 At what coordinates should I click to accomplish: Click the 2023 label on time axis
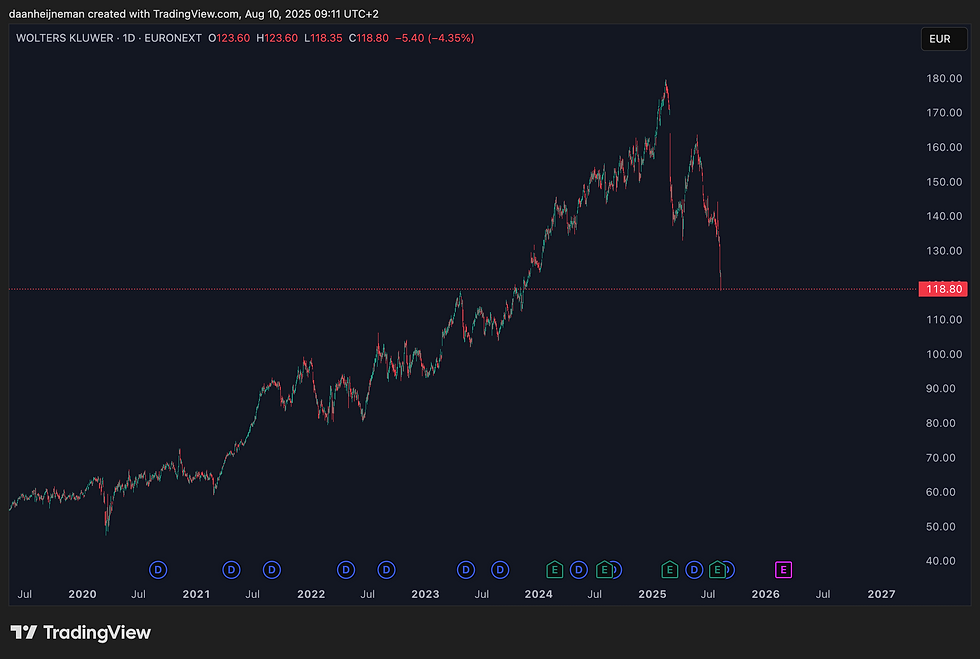click(425, 594)
